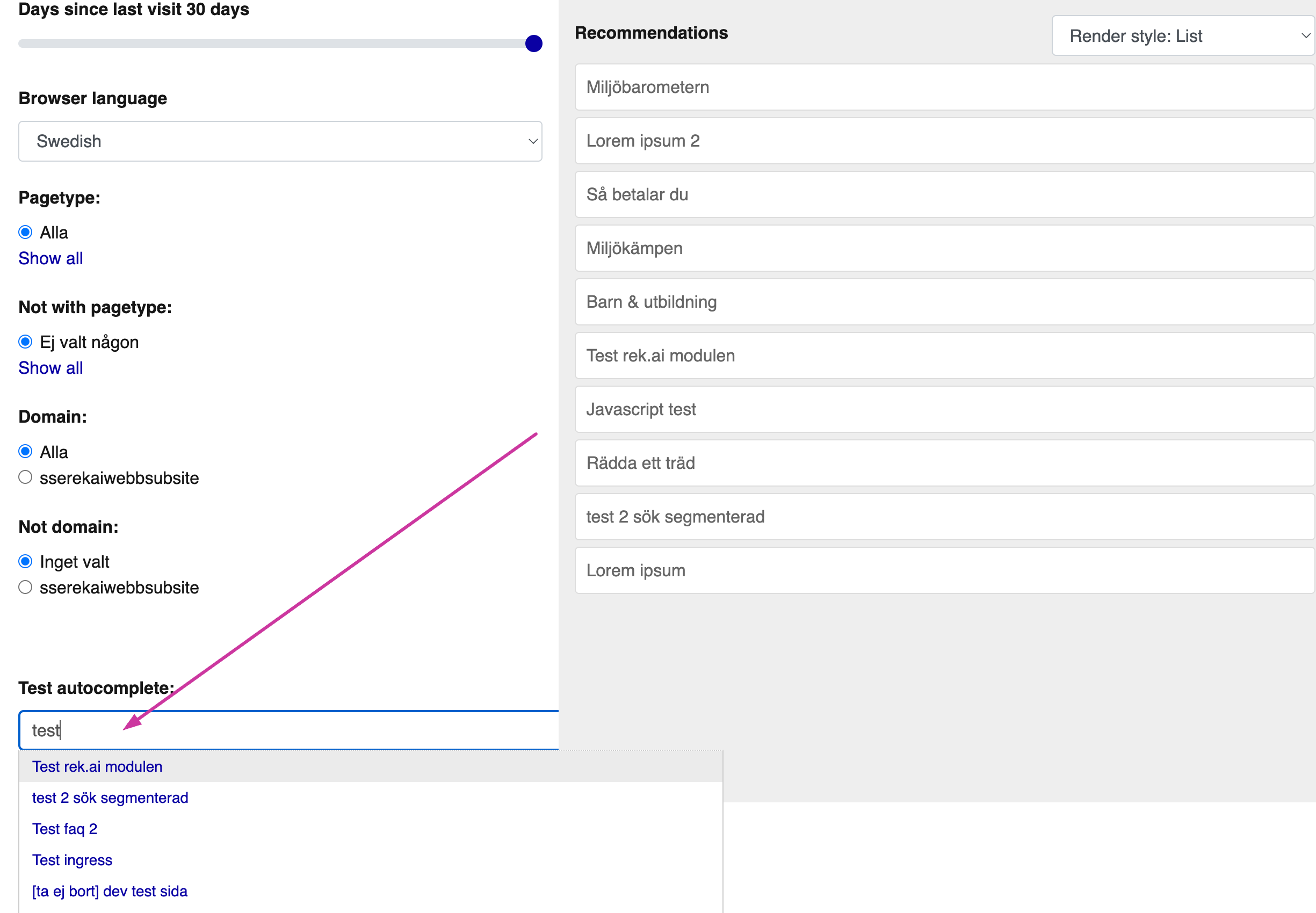
Task: Choose sserekaiwebbsubsite under Not domain
Action: (x=25, y=588)
